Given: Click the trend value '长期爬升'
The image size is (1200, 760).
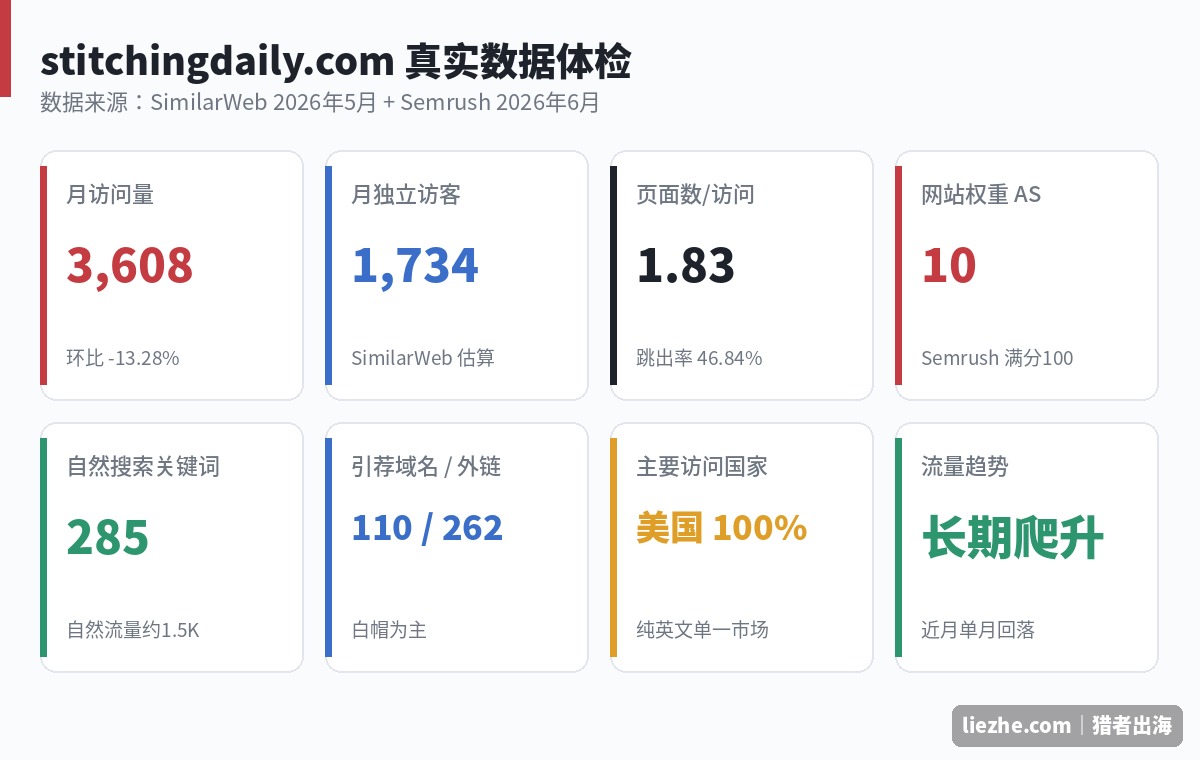Looking at the screenshot, I should click(x=1013, y=538).
